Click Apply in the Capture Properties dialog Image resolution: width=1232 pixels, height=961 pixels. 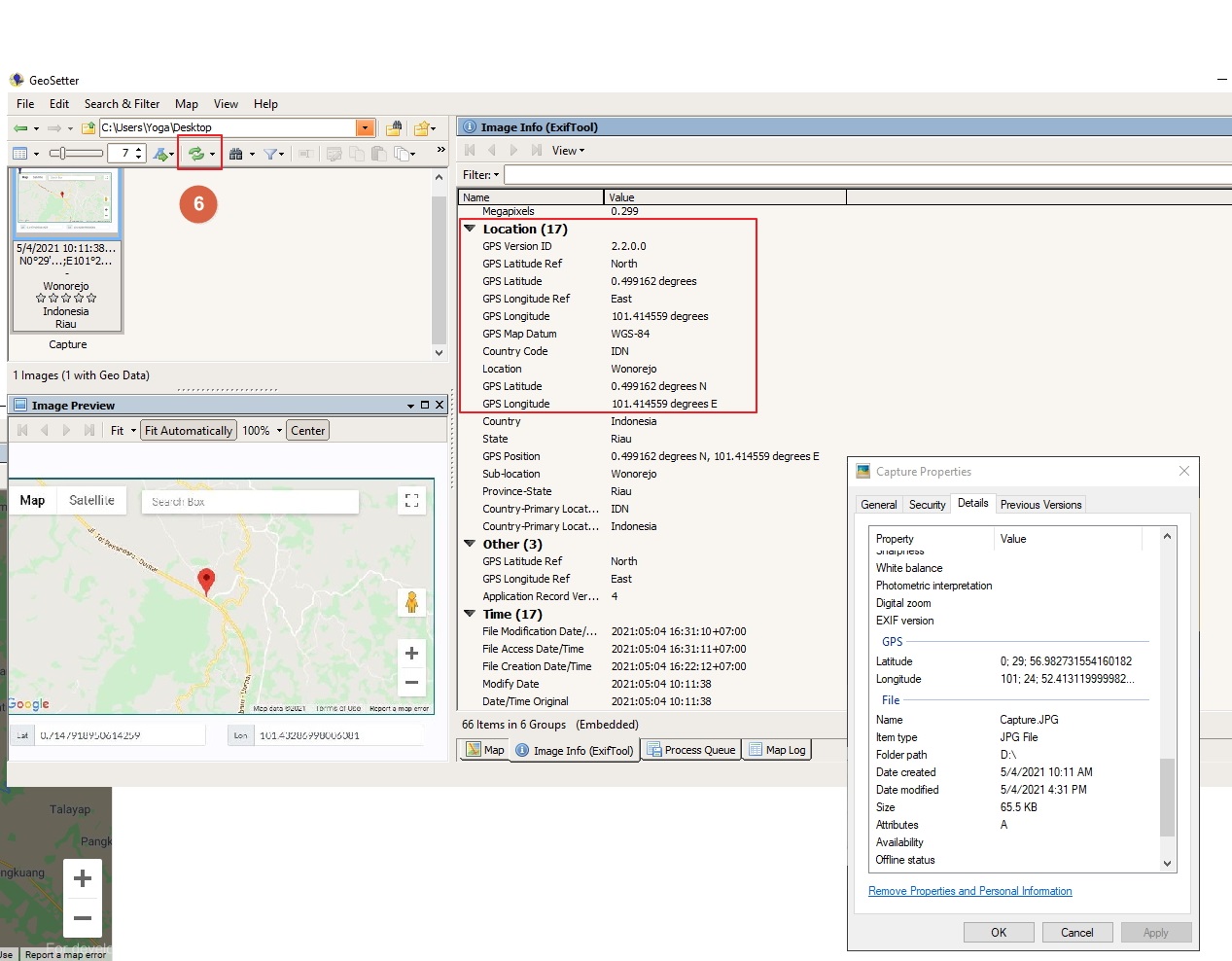[1155, 932]
